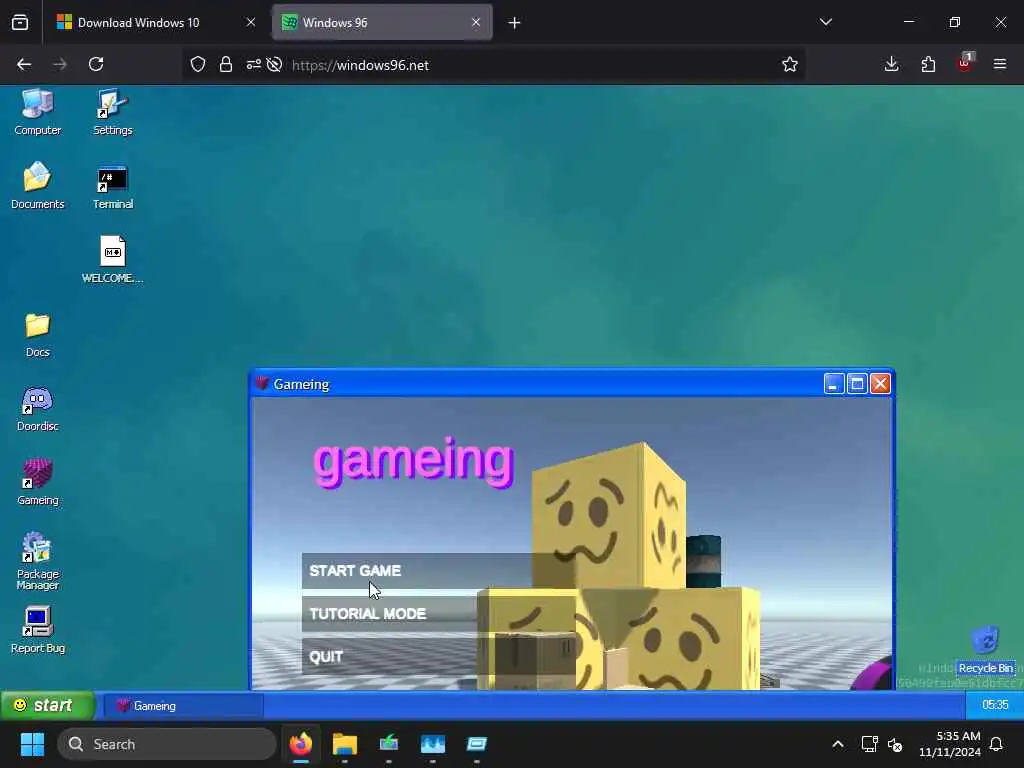
Task: Open the WELCOME markdown file icon
Action: click(x=112, y=259)
